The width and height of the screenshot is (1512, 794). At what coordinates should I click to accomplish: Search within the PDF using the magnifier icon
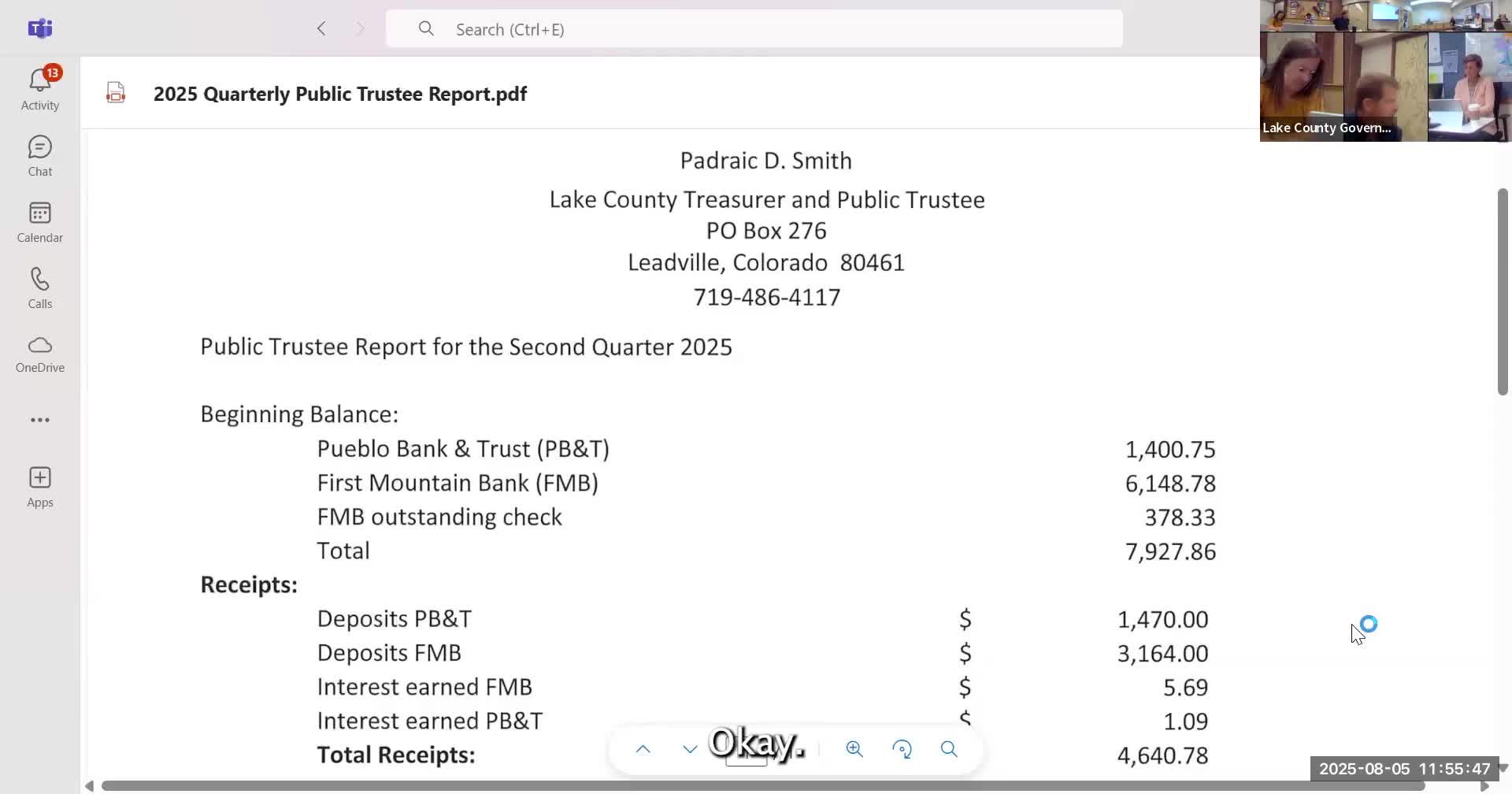point(949,749)
